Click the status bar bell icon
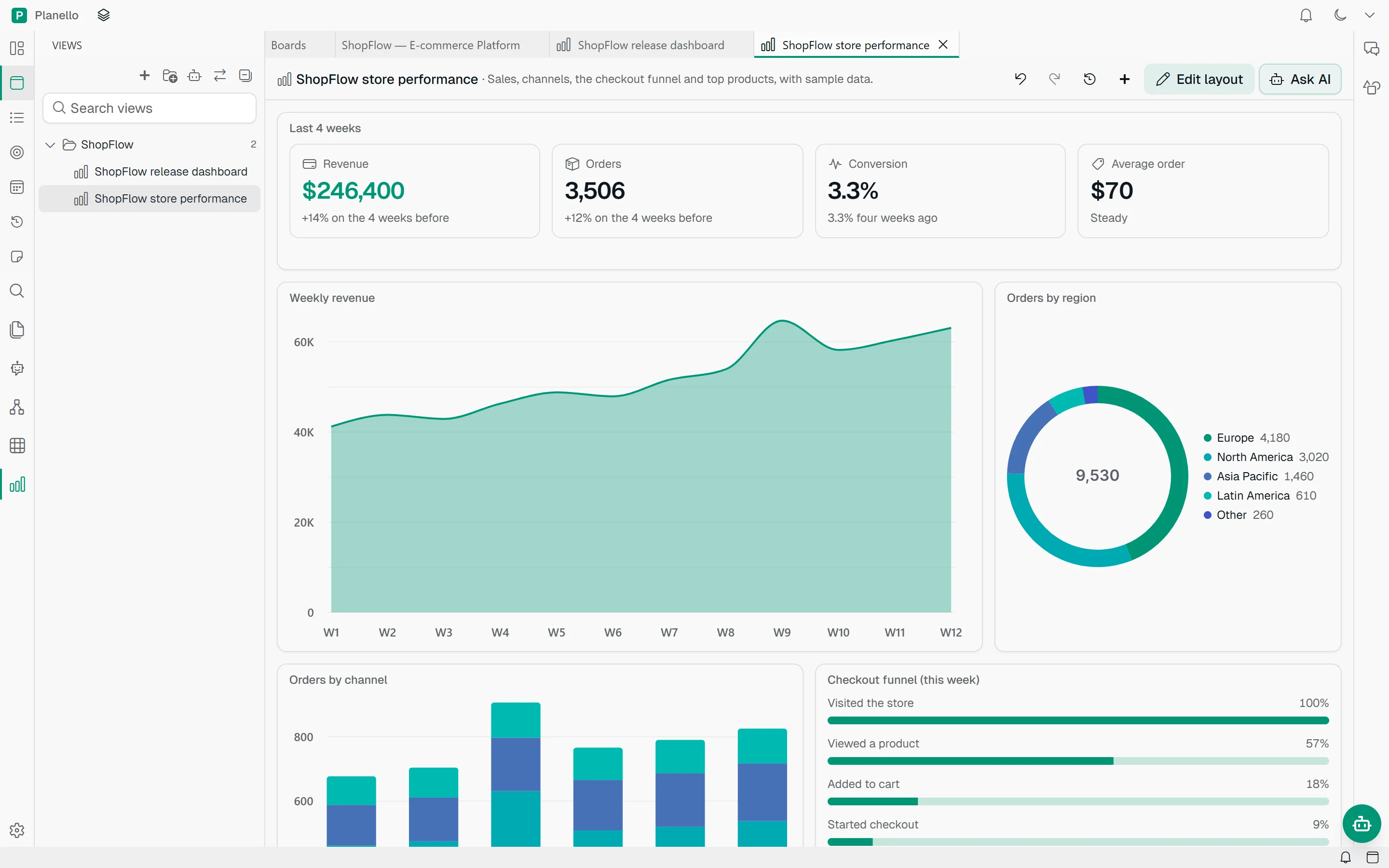 click(x=1346, y=858)
